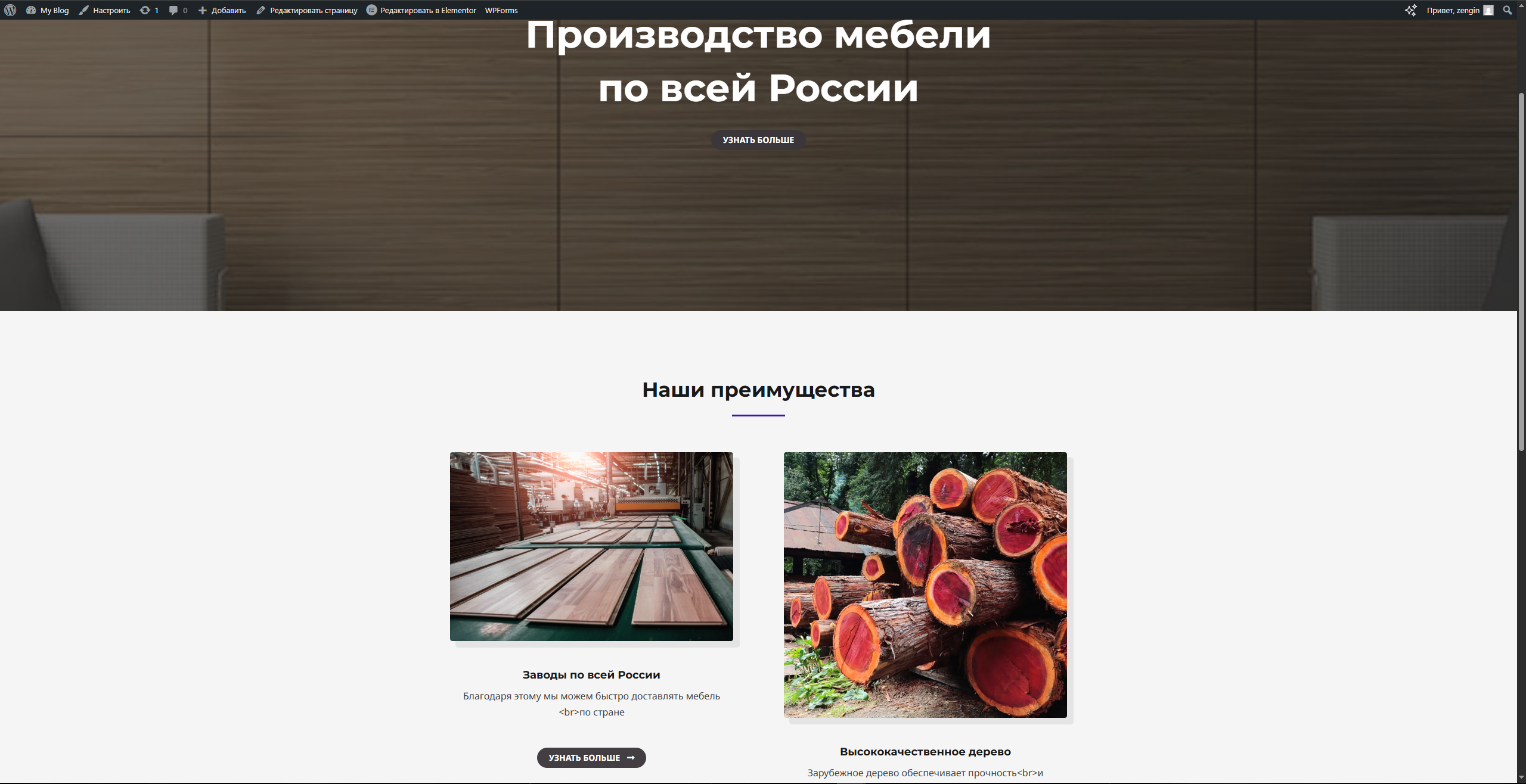This screenshot has width=1526, height=784.
Task: Click the user avatar thumbnail
Action: (x=1488, y=10)
